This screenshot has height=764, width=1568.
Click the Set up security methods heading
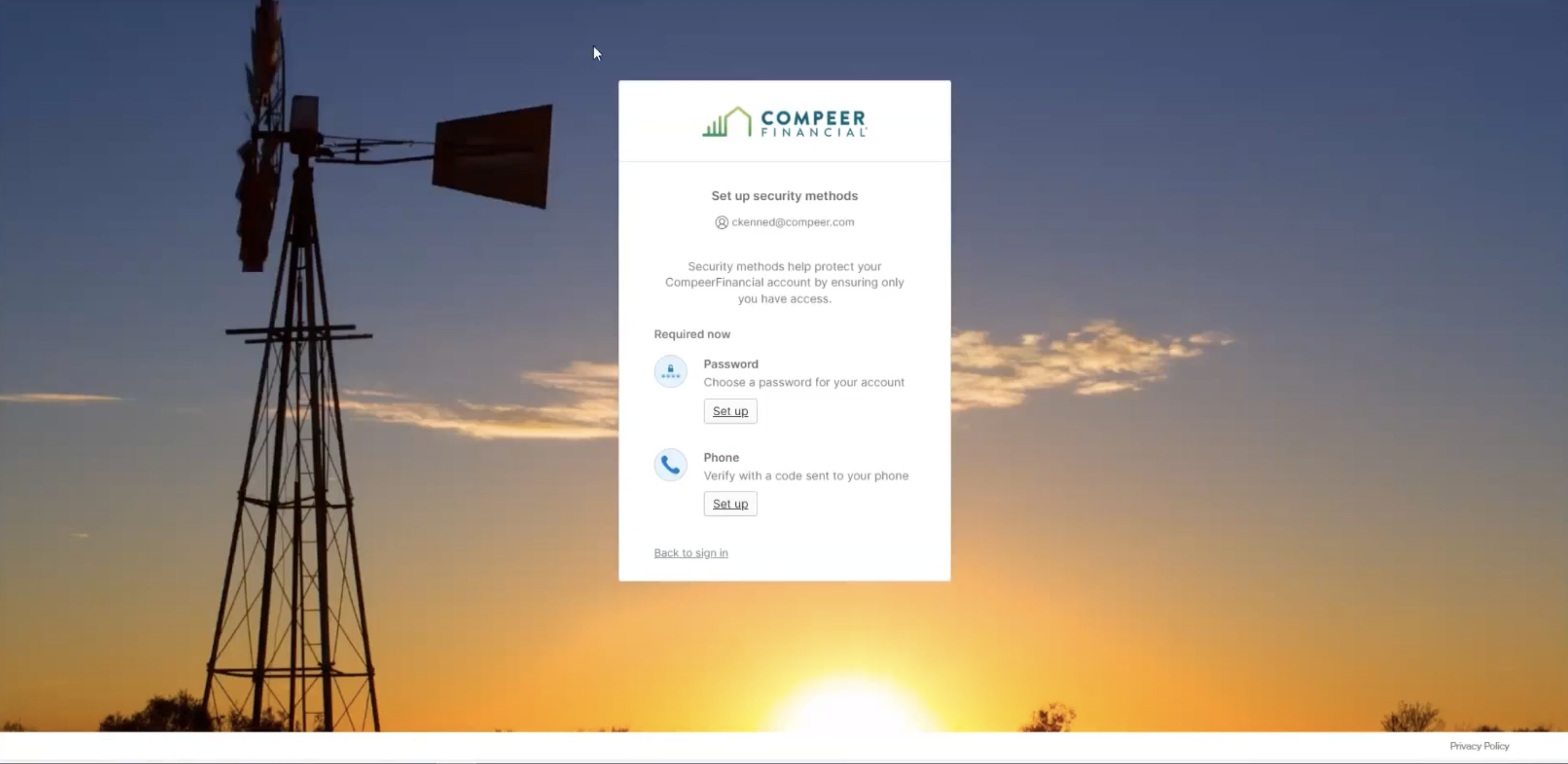click(784, 196)
